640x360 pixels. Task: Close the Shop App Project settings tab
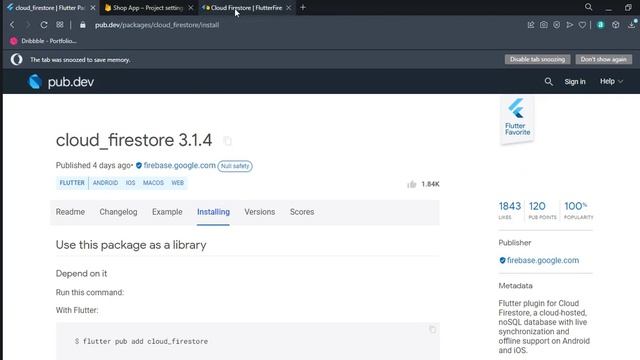(191, 8)
